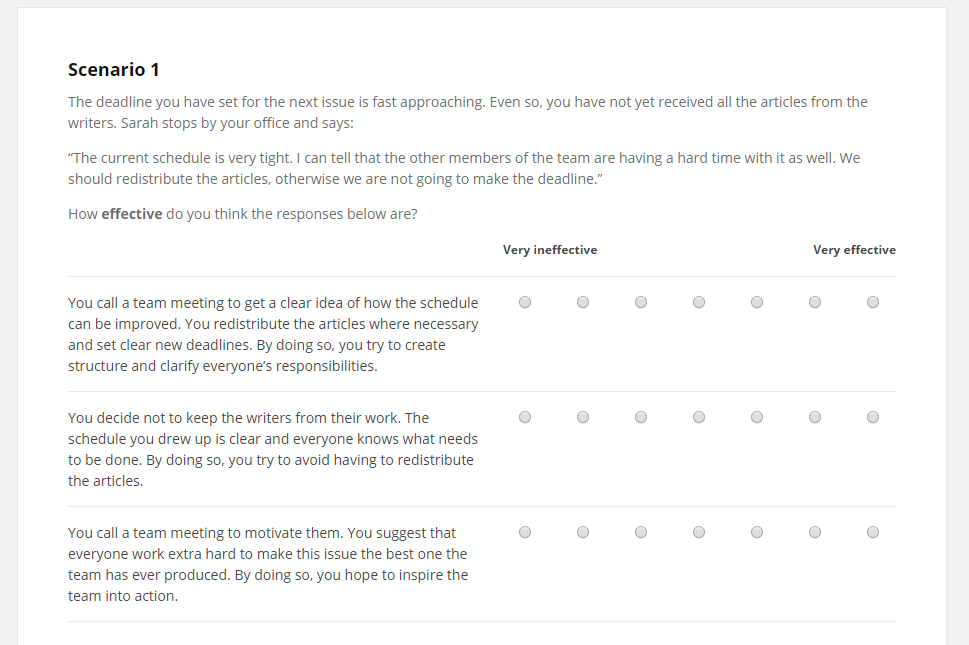Select the middle rating for the redistribute-articles response
The image size is (969, 645).
[x=699, y=302]
